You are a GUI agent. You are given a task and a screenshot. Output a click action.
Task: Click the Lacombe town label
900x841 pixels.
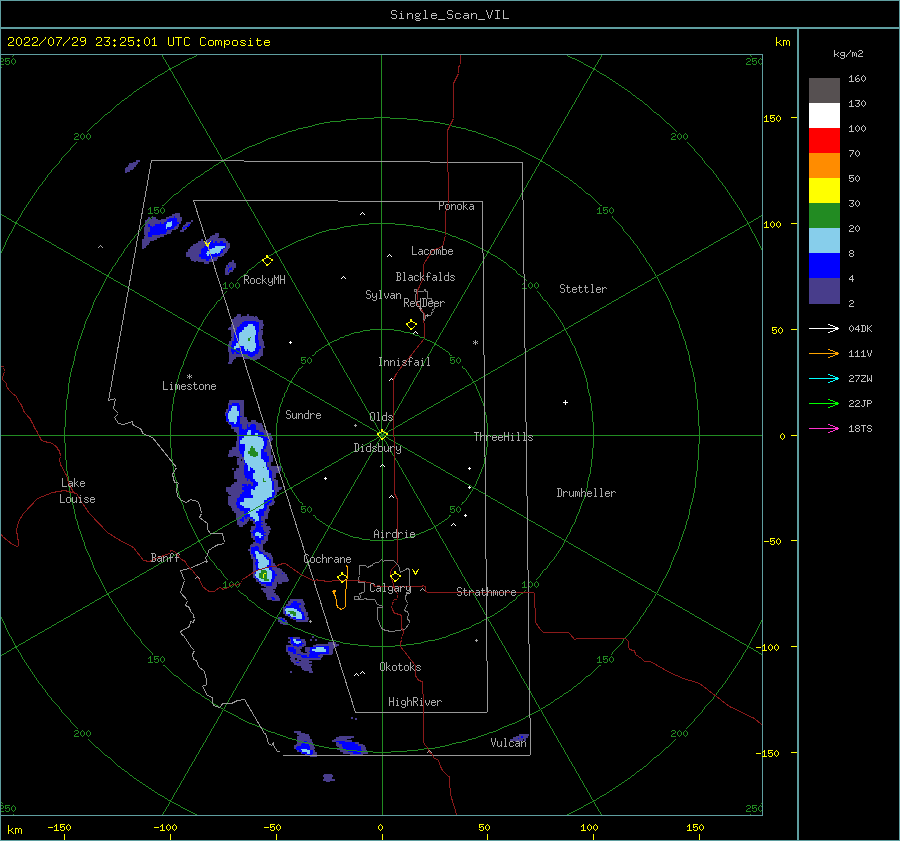click(x=432, y=251)
